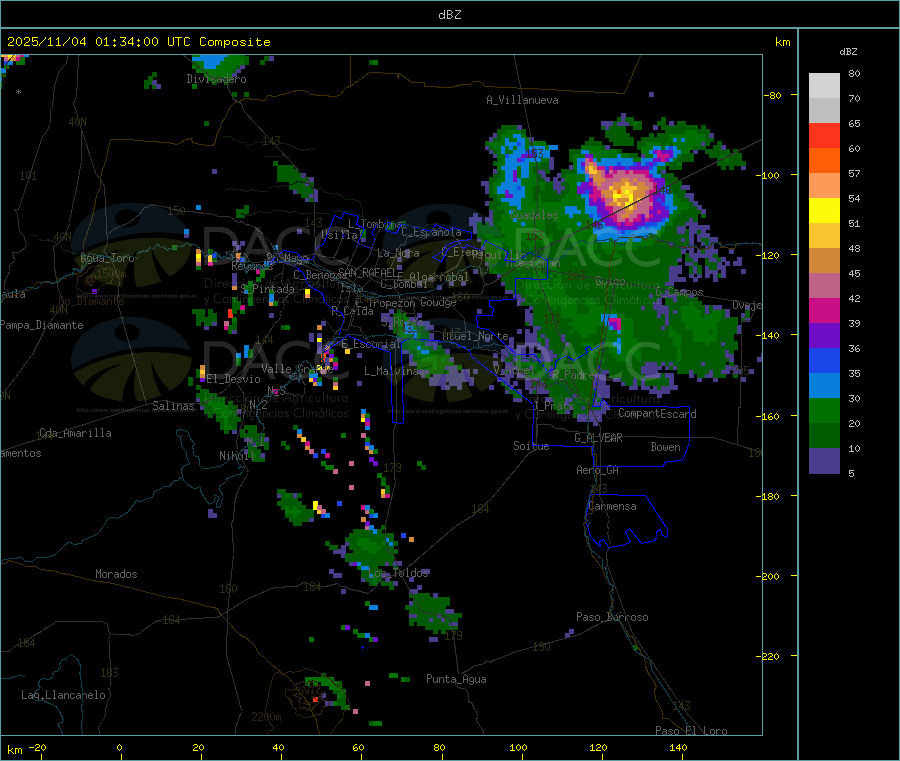Click the 'A_Villanueva' place label

522,100
